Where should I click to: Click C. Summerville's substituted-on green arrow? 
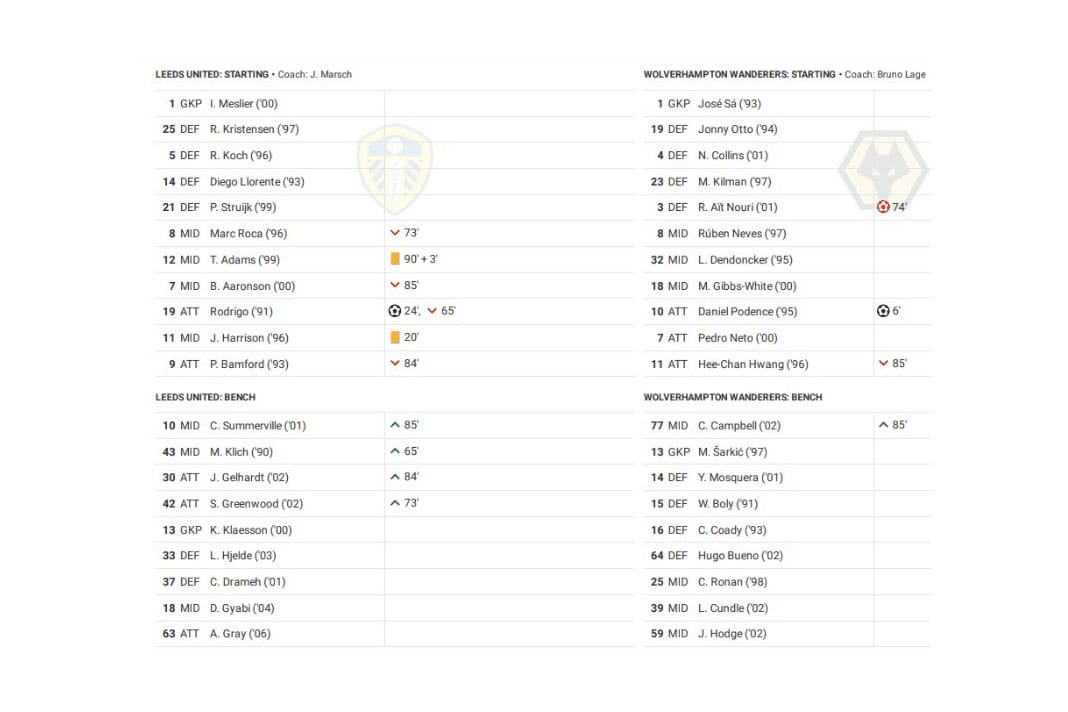395,425
